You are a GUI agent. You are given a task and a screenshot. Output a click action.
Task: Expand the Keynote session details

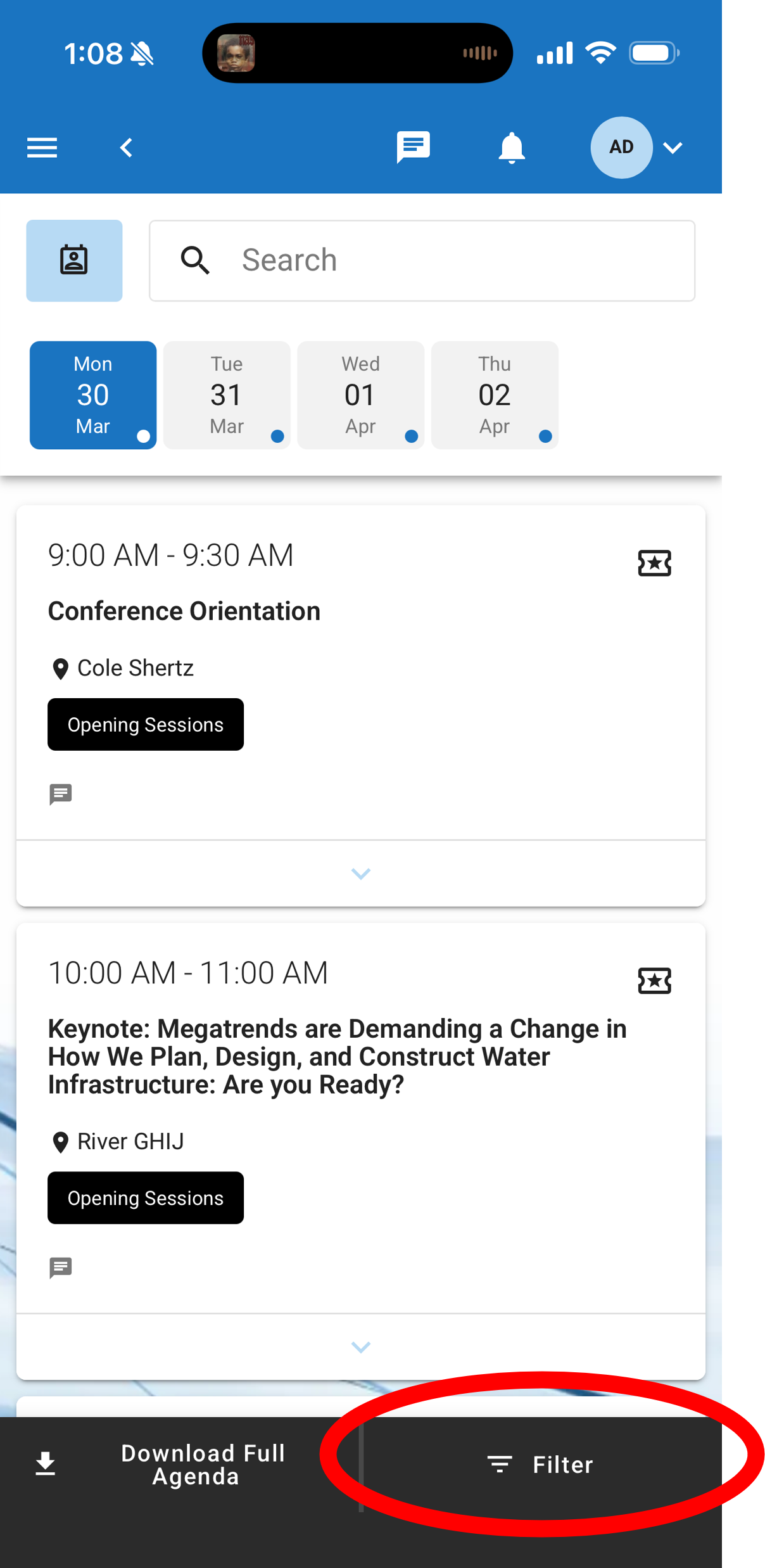point(360,1347)
